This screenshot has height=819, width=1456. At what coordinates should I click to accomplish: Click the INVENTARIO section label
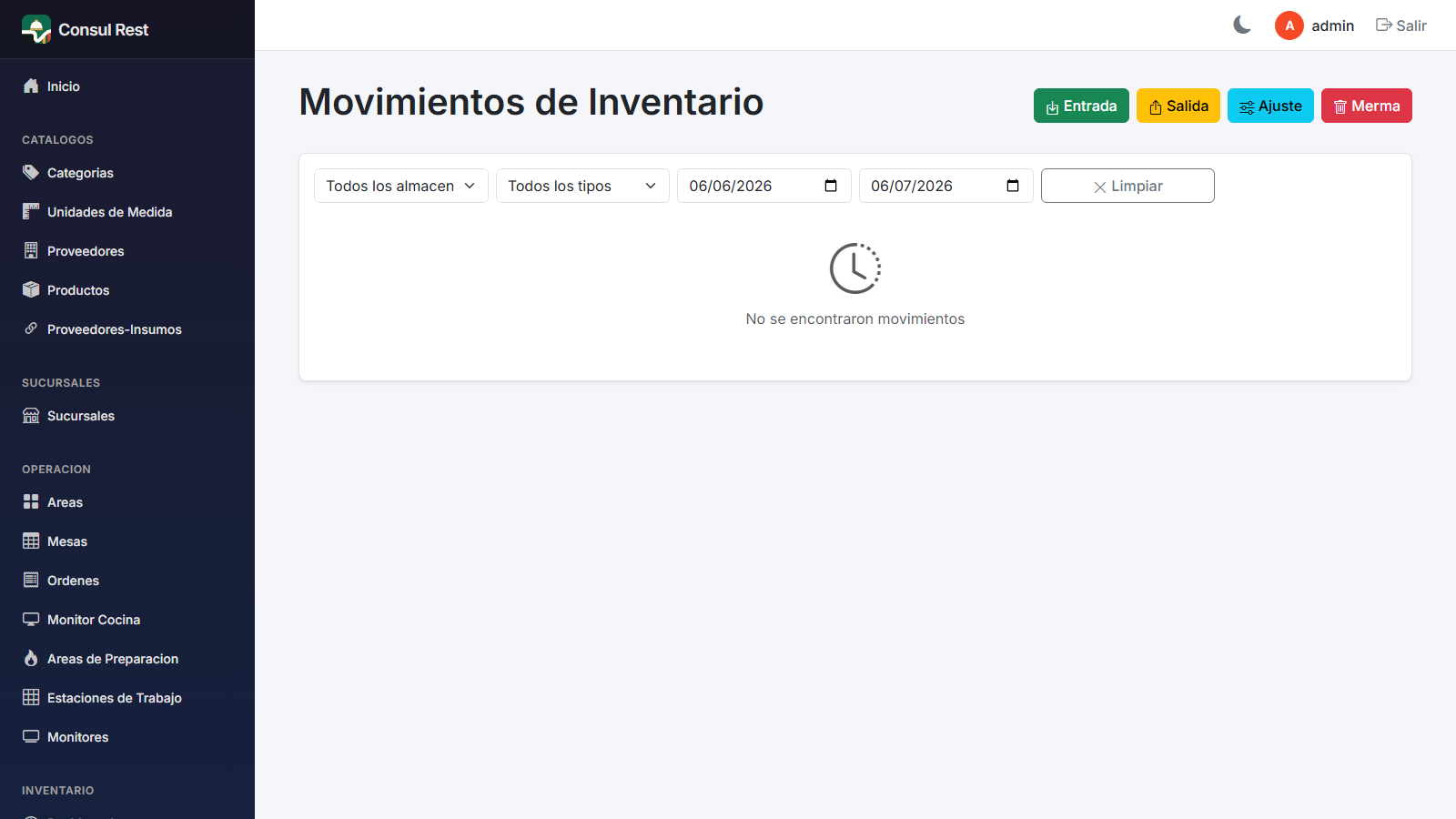tap(58, 790)
